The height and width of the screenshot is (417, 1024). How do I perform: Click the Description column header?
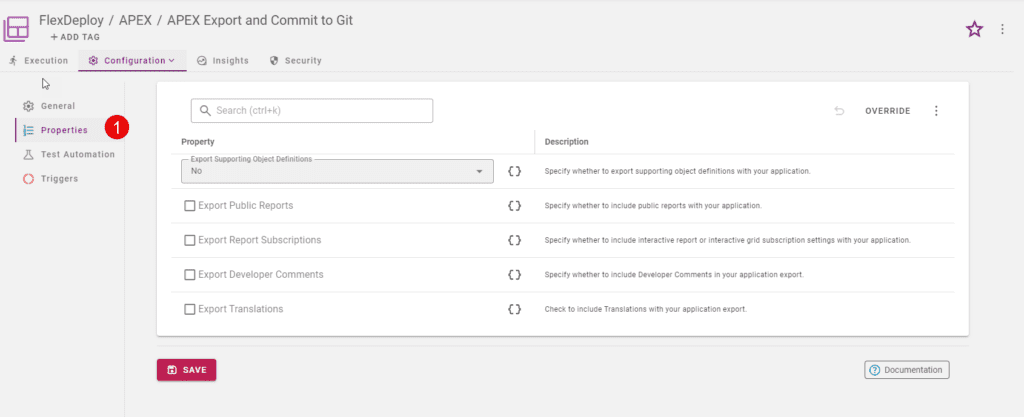click(x=566, y=142)
